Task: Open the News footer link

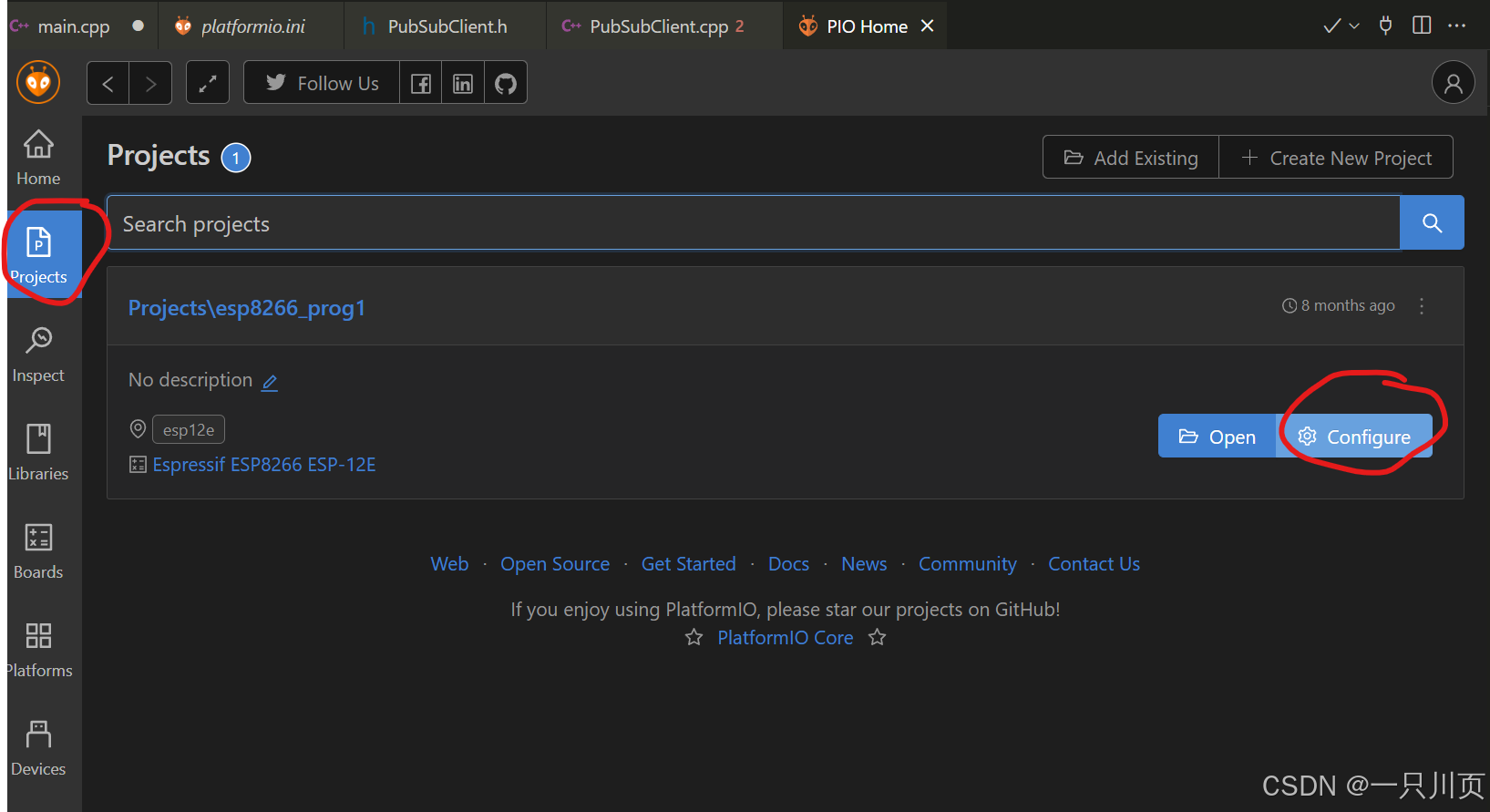Action: pos(864,564)
